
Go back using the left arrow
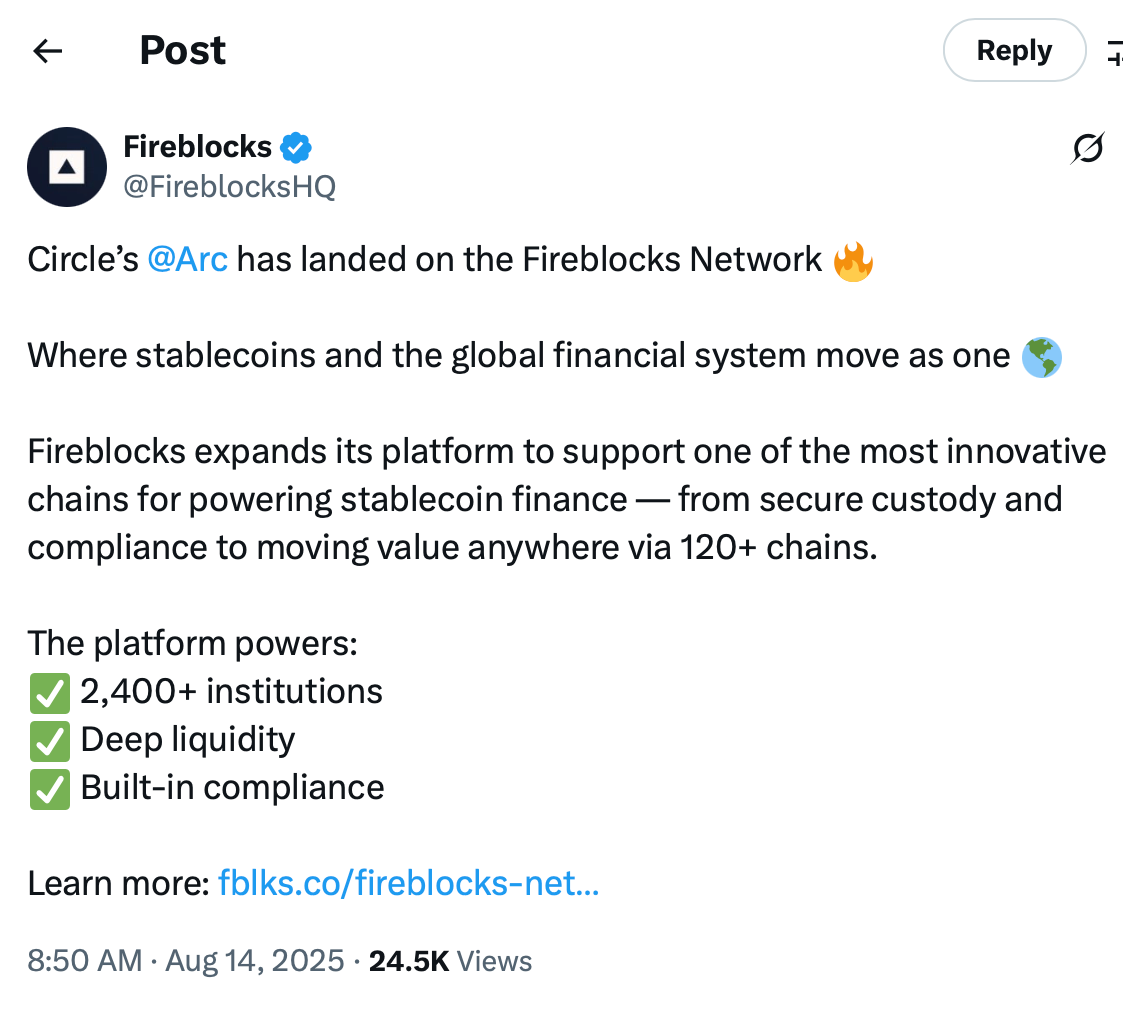48,51
